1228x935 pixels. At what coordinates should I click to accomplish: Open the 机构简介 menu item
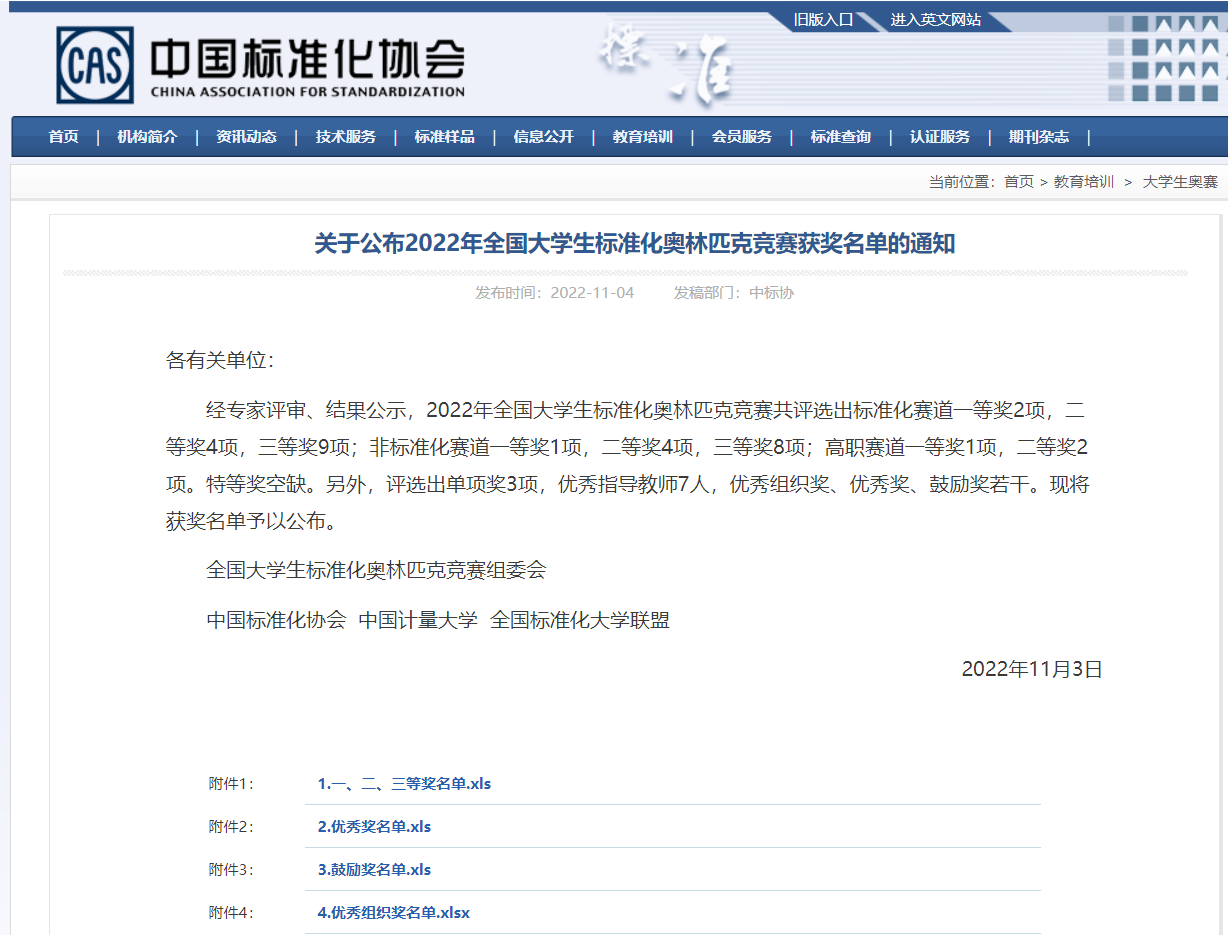(147, 137)
